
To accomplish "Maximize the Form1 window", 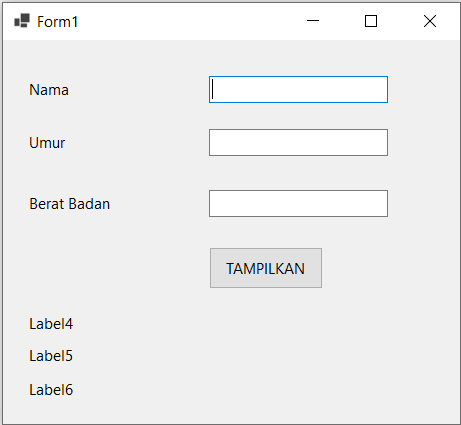I will (x=371, y=21).
